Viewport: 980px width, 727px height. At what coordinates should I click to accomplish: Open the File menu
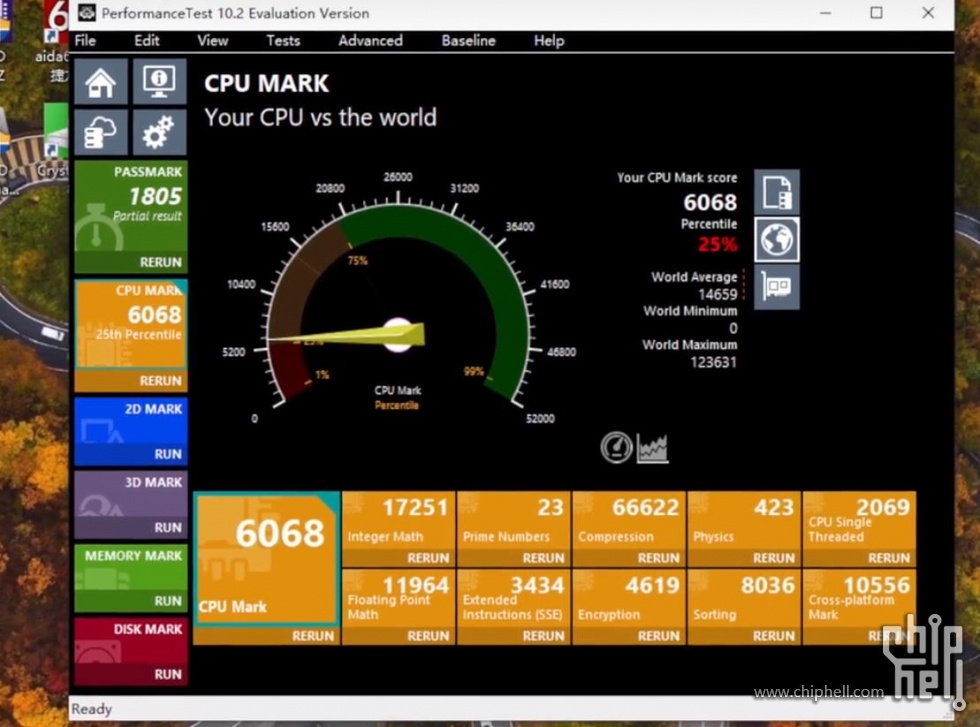point(86,41)
